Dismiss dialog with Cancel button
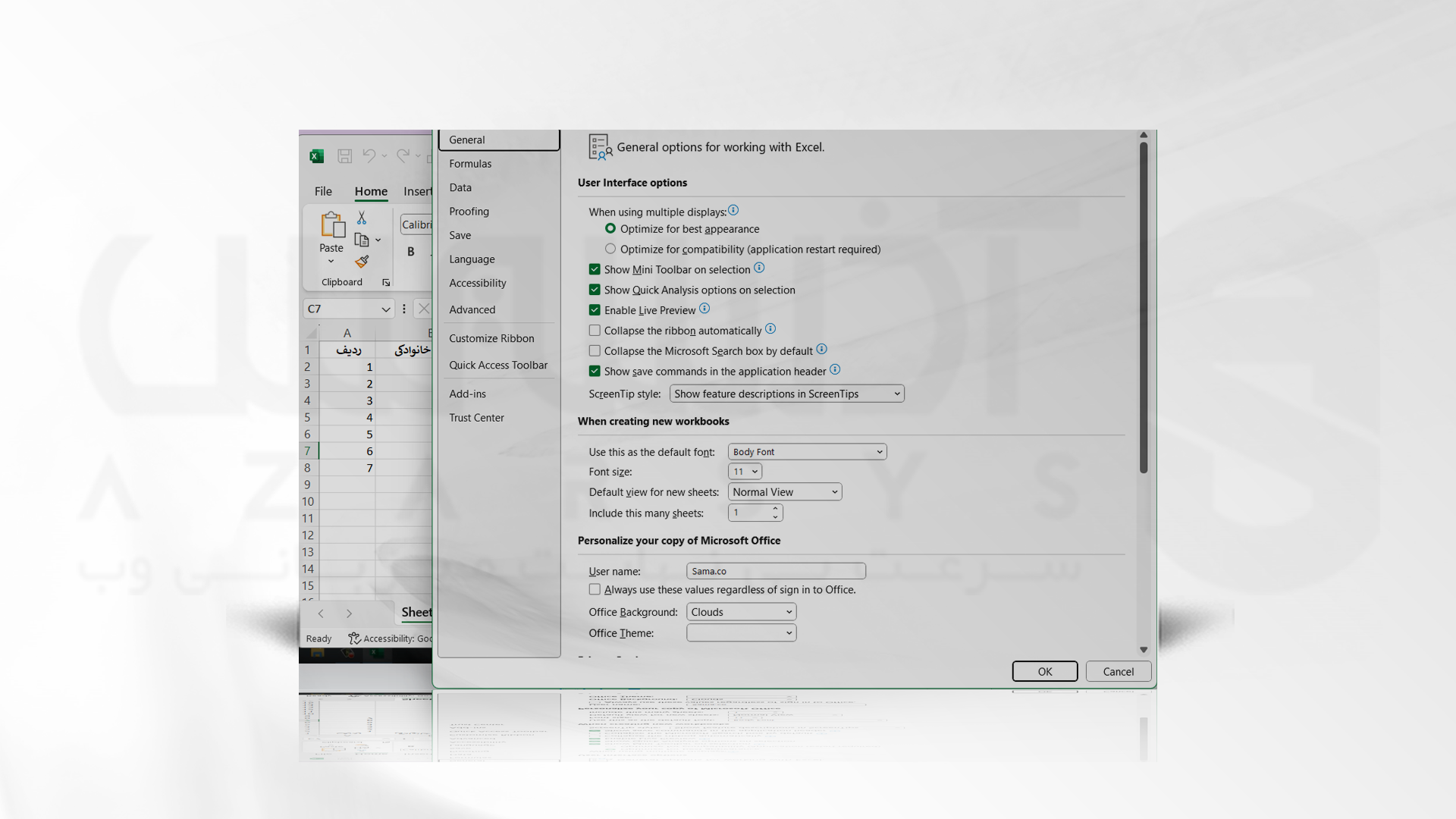 pyautogui.click(x=1119, y=672)
